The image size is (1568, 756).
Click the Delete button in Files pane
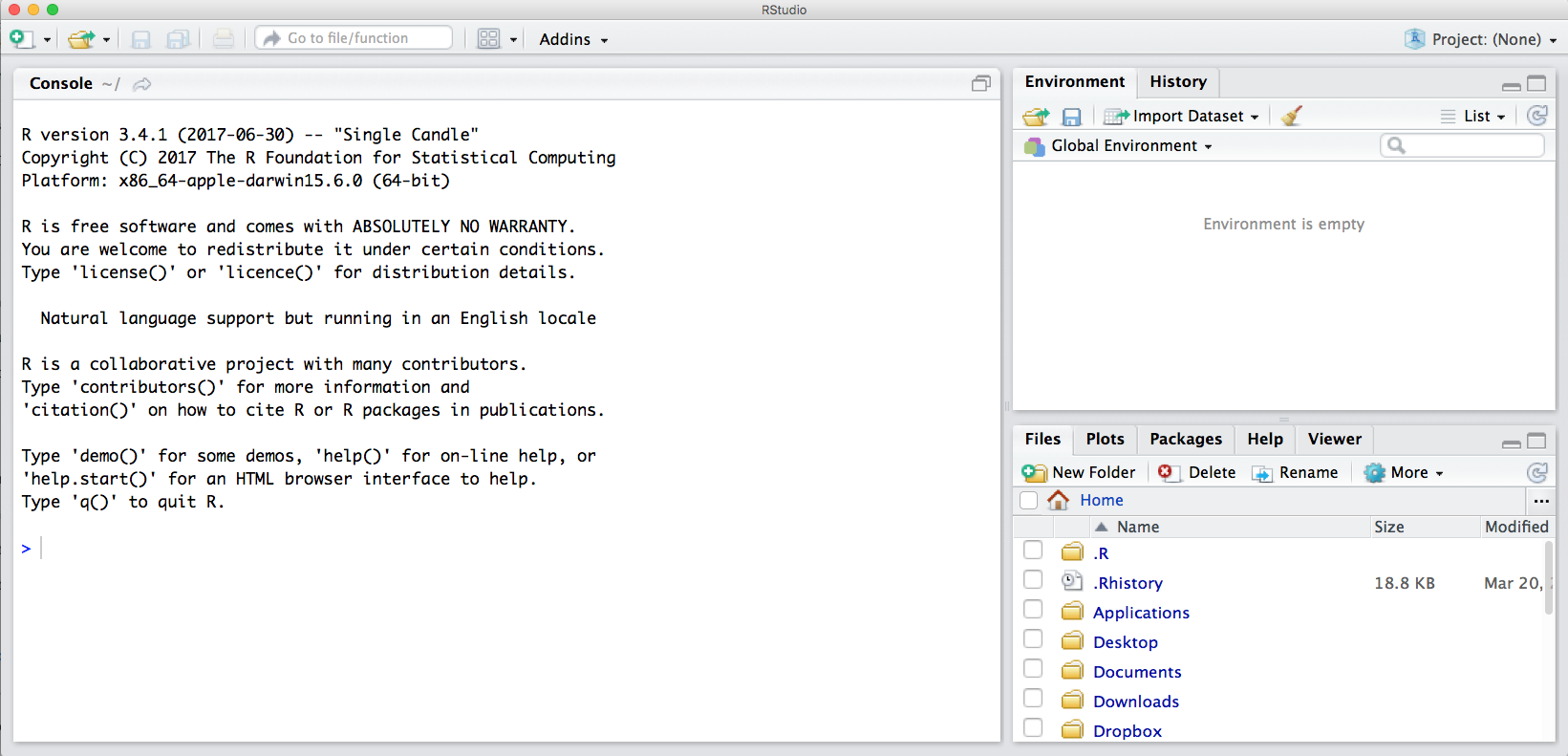(x=1197, y=473)
